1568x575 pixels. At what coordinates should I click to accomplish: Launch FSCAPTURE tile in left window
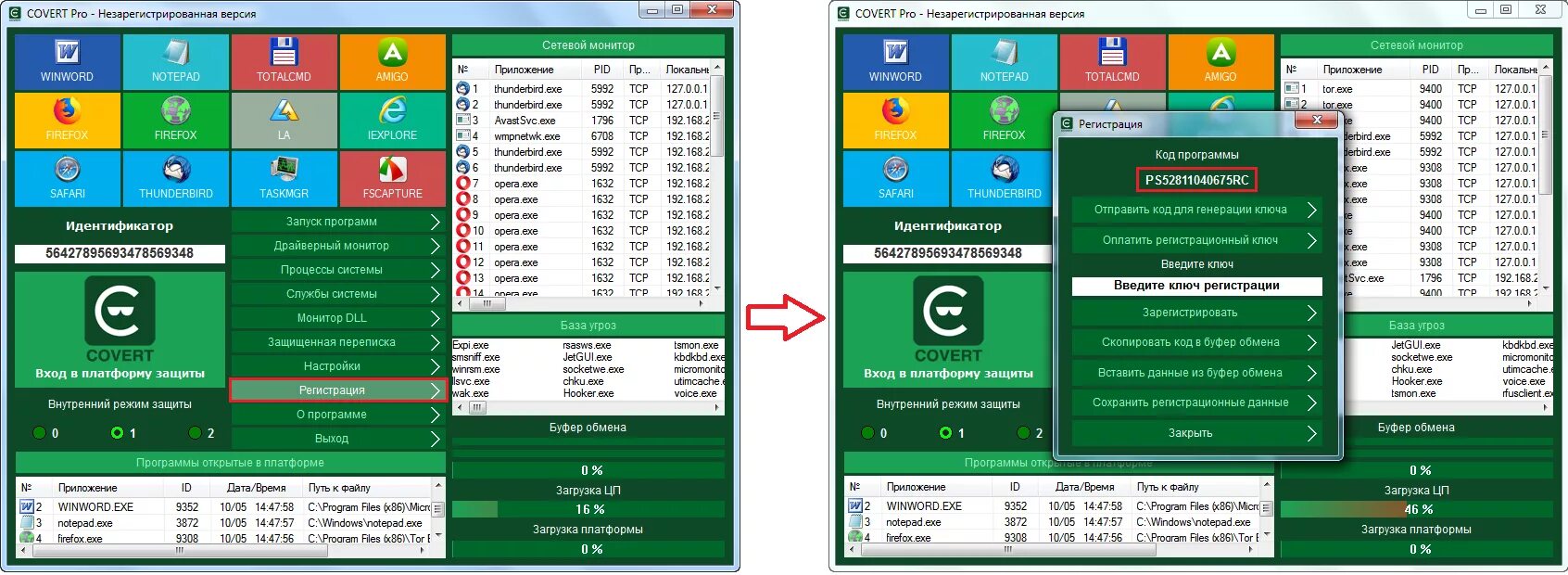(392, 178)
